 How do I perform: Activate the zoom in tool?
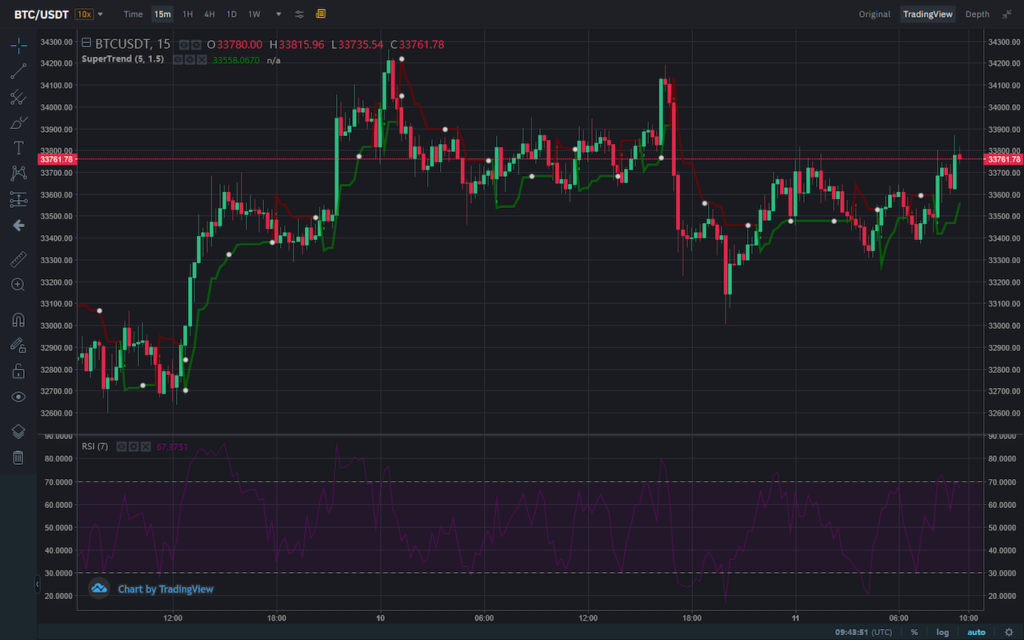(18, 285)
